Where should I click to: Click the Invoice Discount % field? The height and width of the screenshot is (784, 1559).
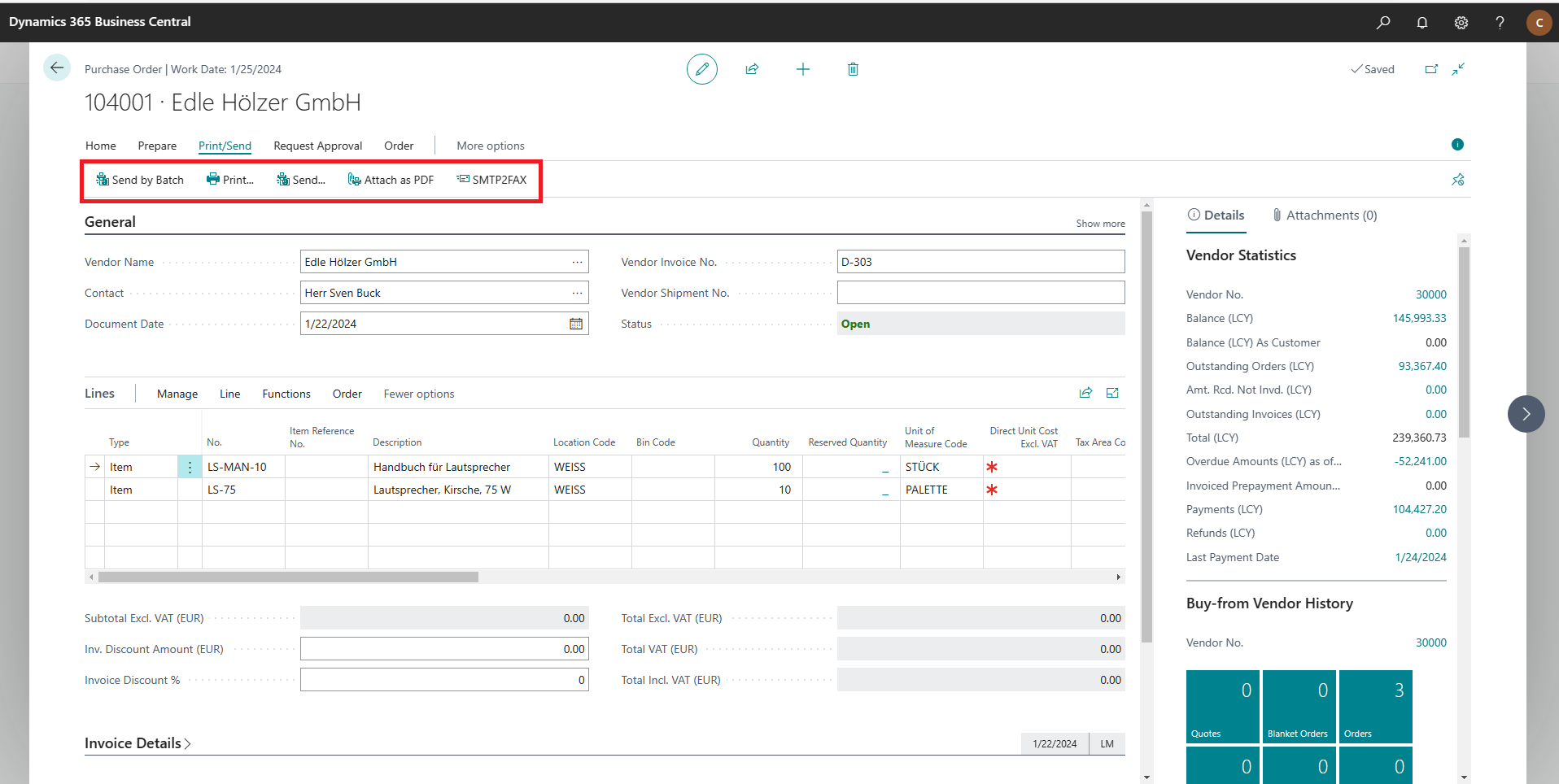[x=444, y=680]
